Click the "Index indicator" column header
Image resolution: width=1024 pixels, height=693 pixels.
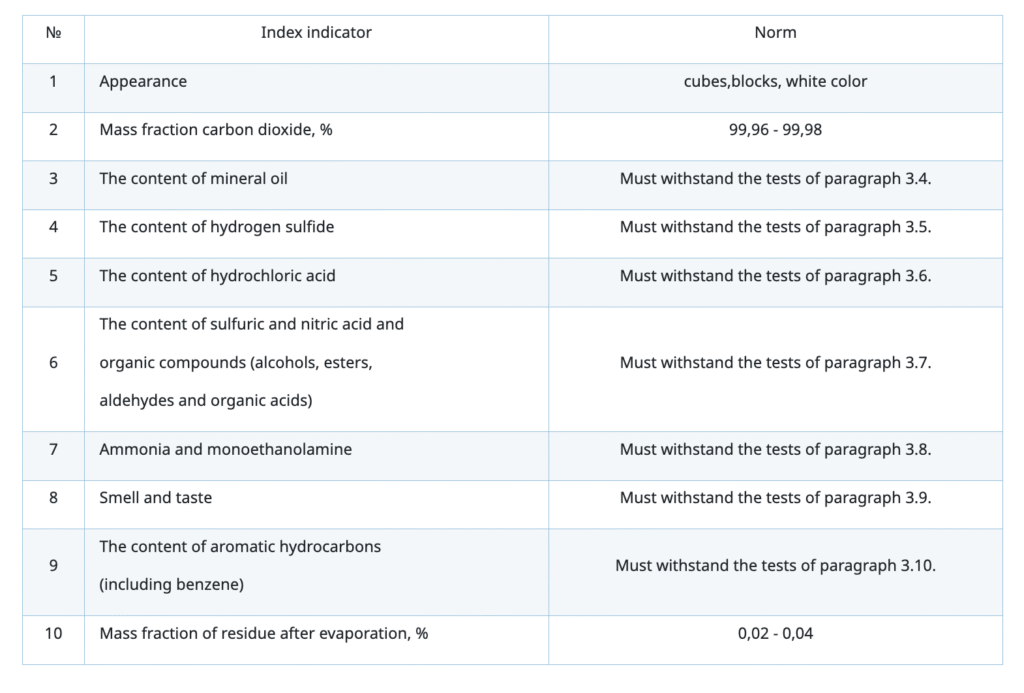pos(316,33)
